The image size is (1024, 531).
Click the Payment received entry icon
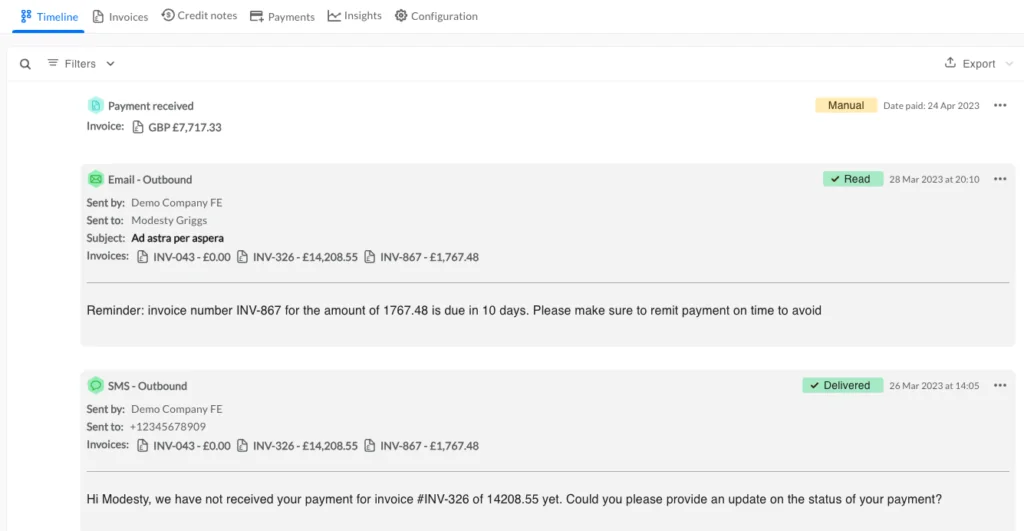[x=95, y=105]
